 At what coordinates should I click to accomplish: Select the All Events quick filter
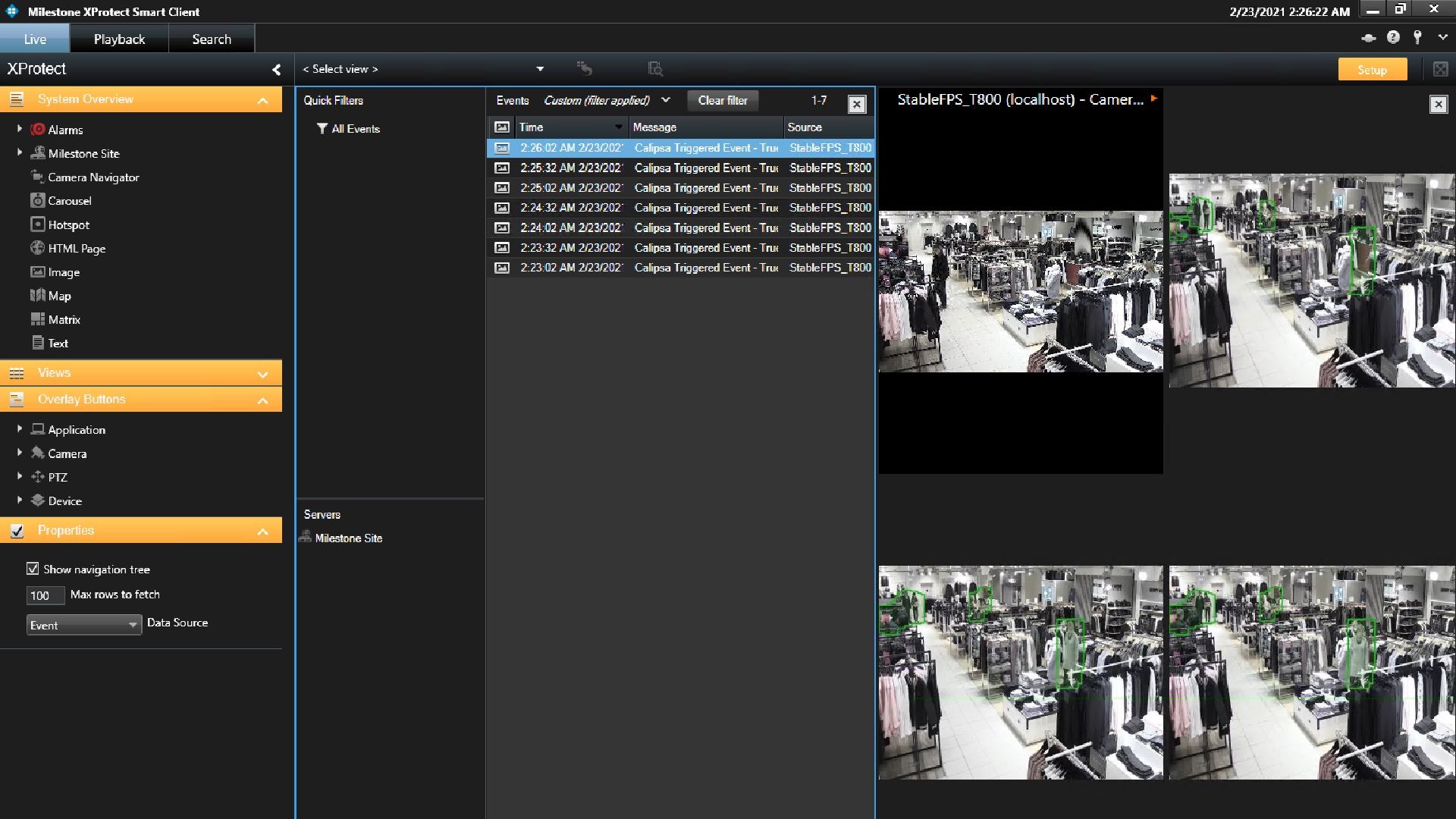(x=356, y=129)
